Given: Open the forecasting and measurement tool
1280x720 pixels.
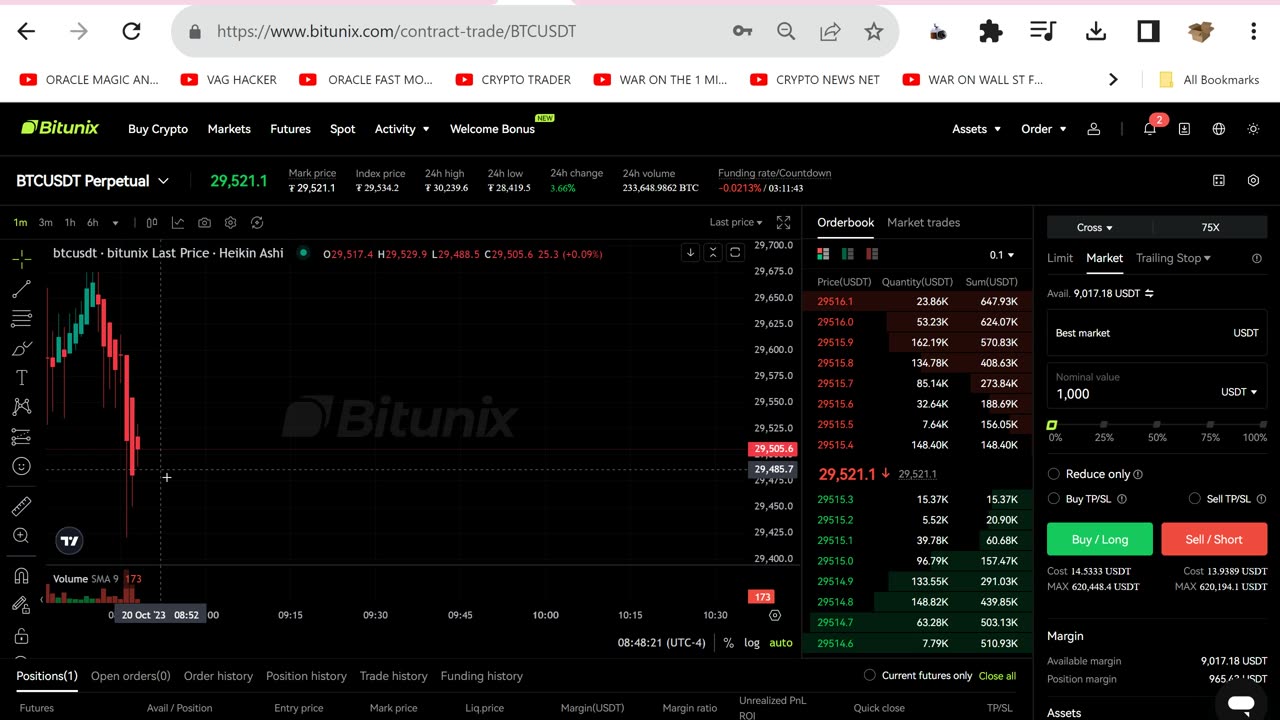Looking at the screenshot, I should (x=21, y=437).
